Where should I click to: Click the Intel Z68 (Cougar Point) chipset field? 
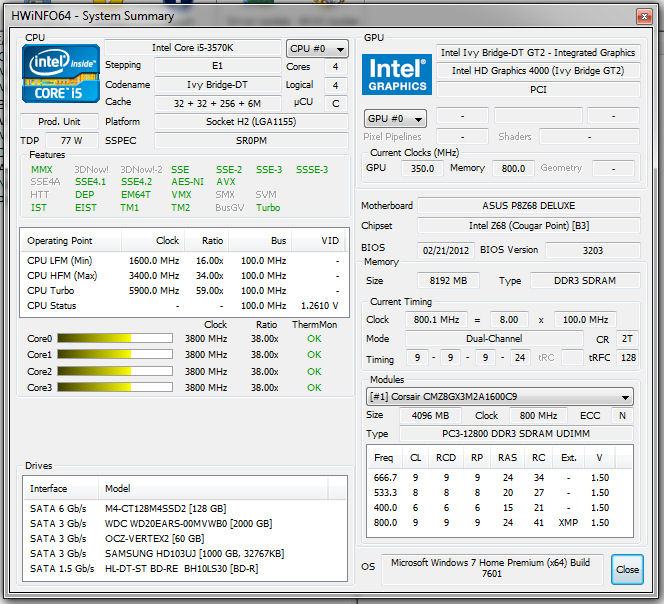pos(528,226)
